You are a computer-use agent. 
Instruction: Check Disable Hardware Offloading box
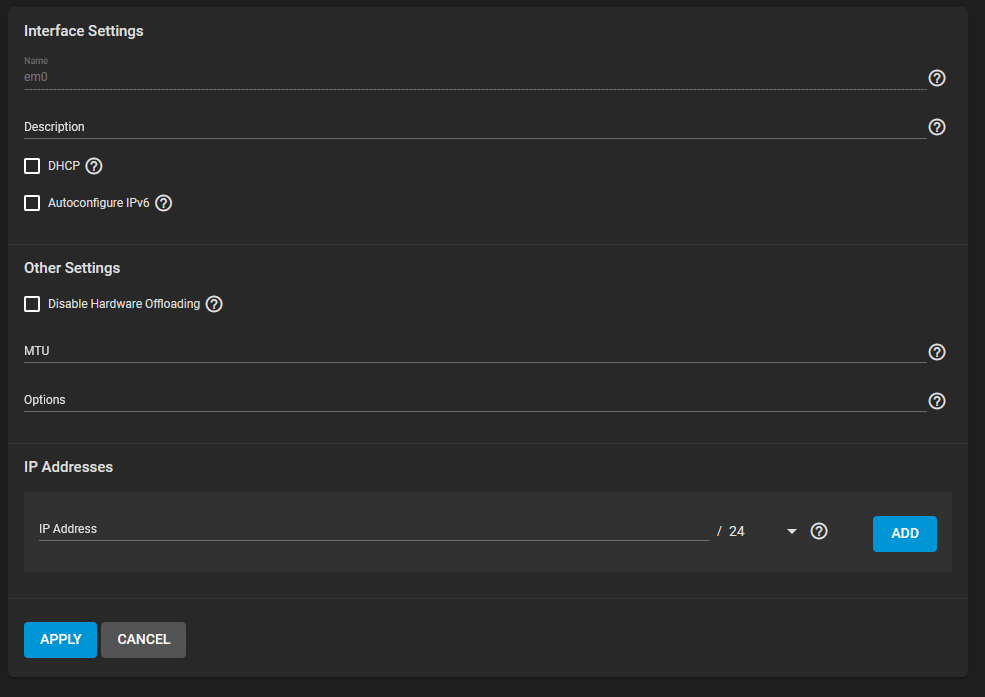(32, 304)
